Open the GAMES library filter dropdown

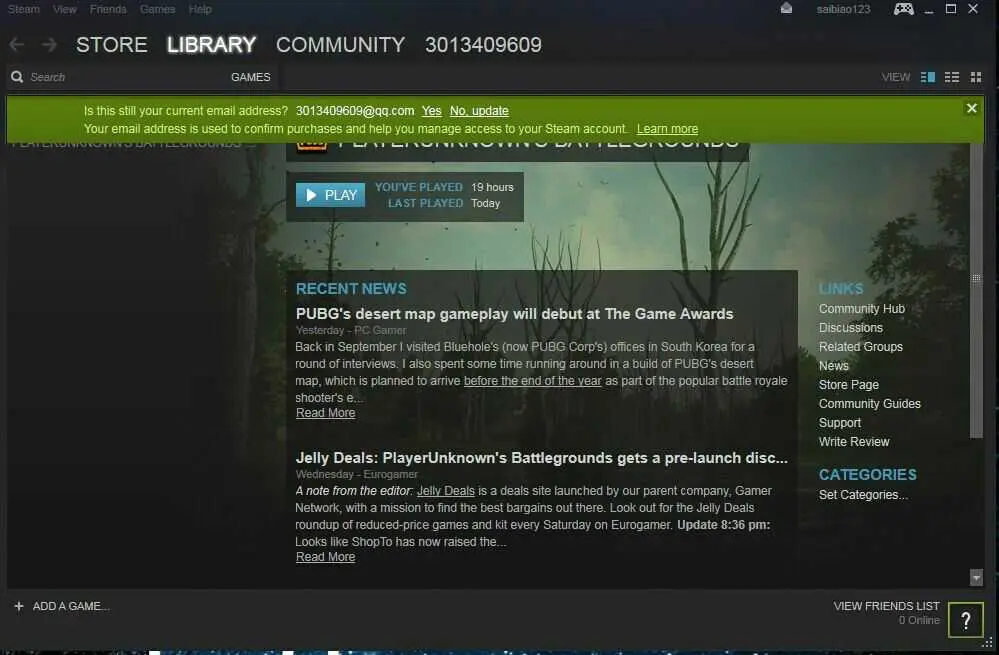tap(250, 77)
